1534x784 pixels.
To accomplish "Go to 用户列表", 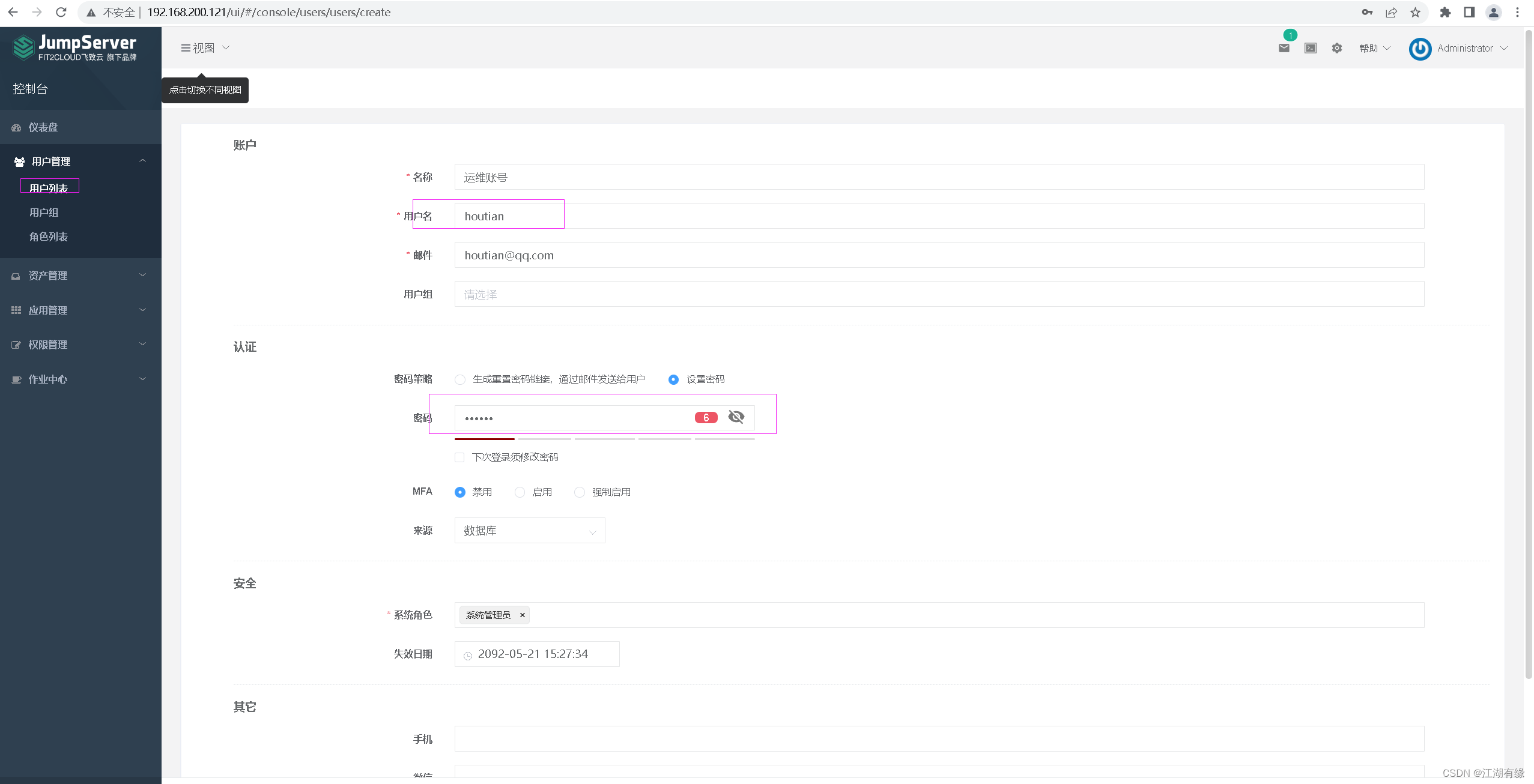I will (x=49, y=188).
